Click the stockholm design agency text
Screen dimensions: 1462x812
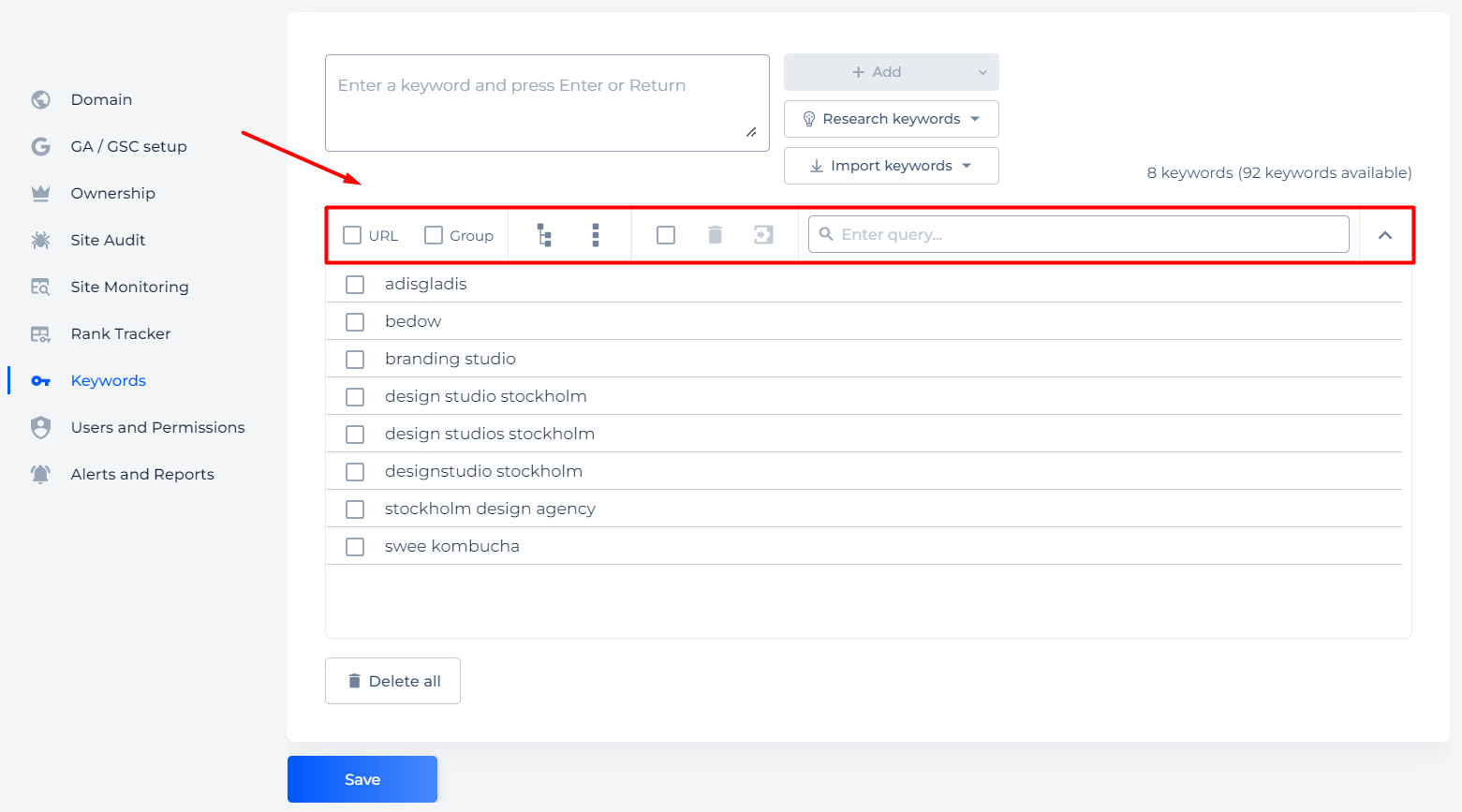pyautogui.click(x=490, y=509)
